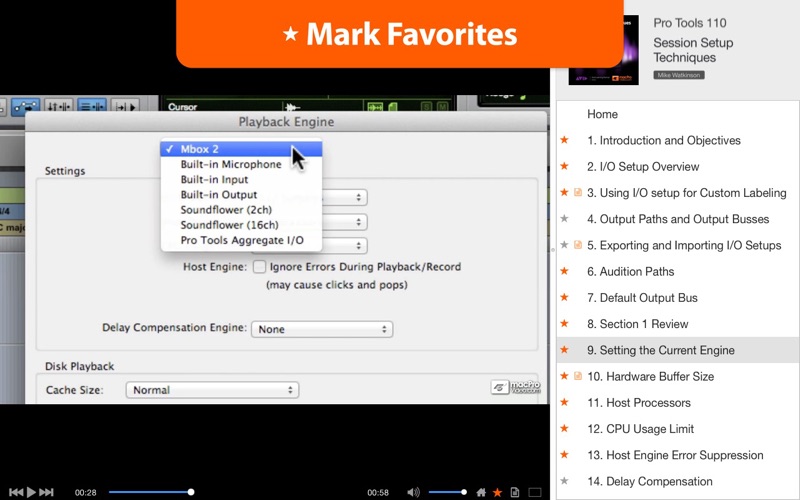Mute audio using the speaker icon

(413, 492)
